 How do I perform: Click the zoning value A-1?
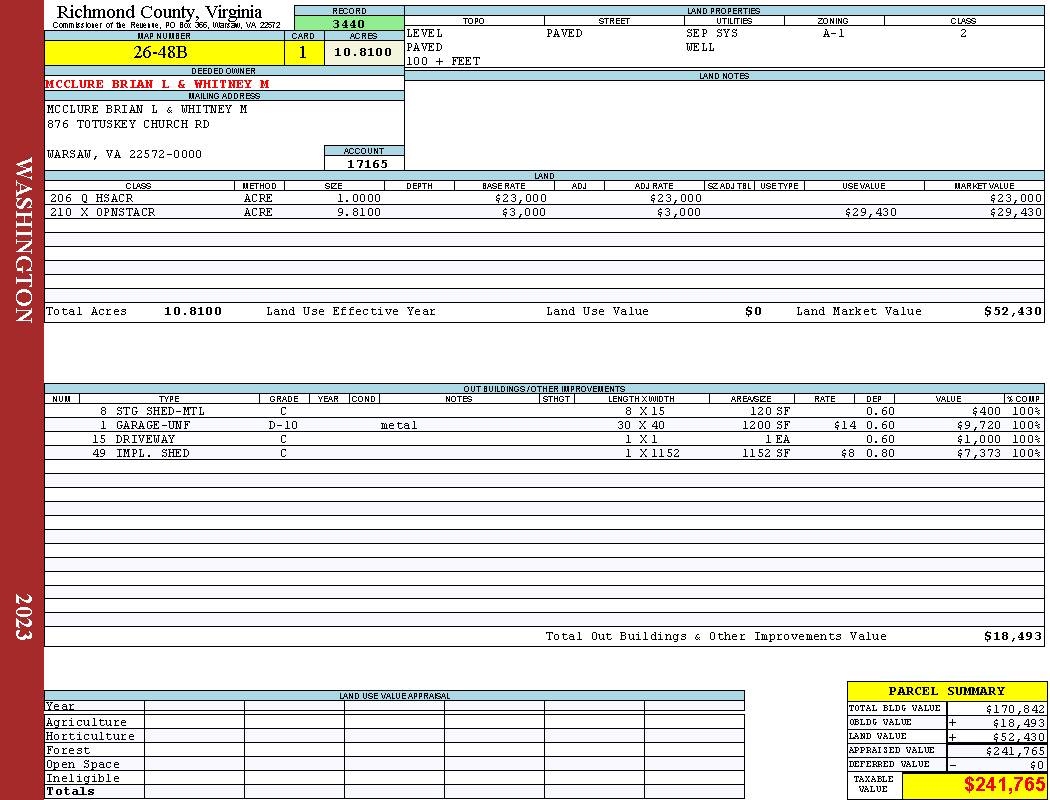pyautogui.click(x=834, y=33)
